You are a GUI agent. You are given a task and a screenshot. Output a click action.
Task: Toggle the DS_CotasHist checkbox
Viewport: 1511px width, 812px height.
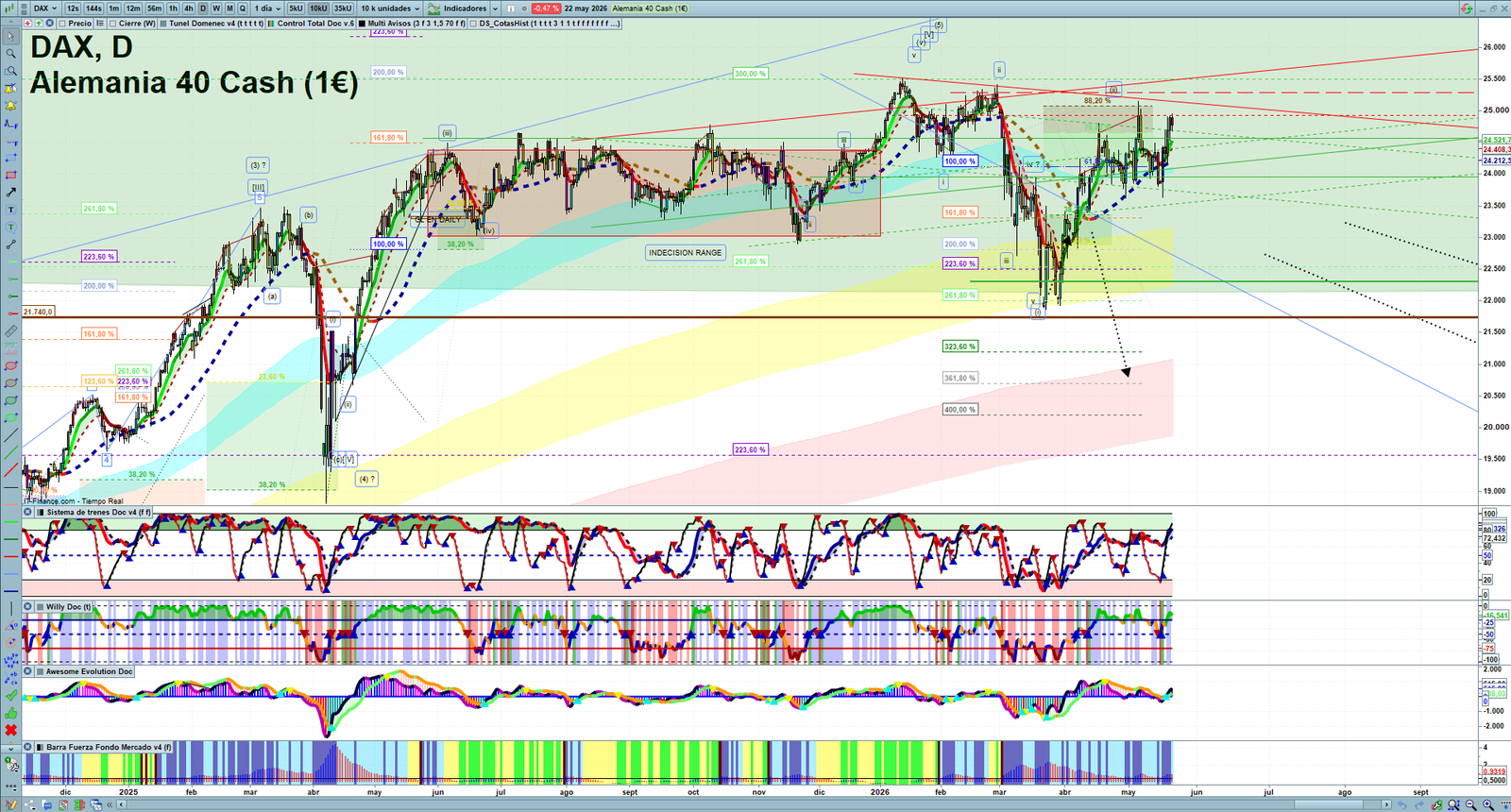point(473,24)
